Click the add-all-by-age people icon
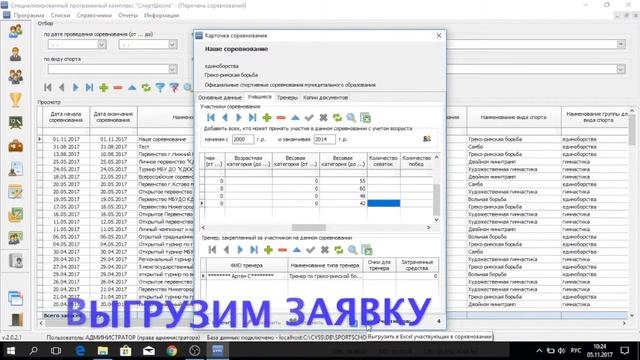Screen dimensions: 640x360 click(427, 139)
